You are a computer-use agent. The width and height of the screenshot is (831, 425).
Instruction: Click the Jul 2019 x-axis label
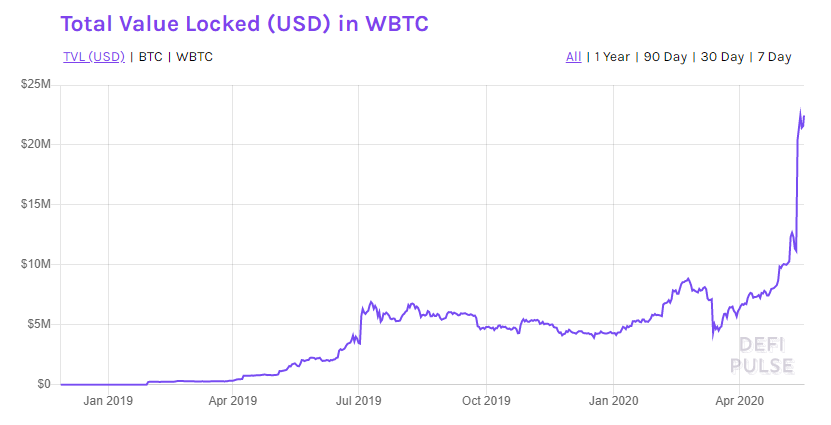click(359, 401)
